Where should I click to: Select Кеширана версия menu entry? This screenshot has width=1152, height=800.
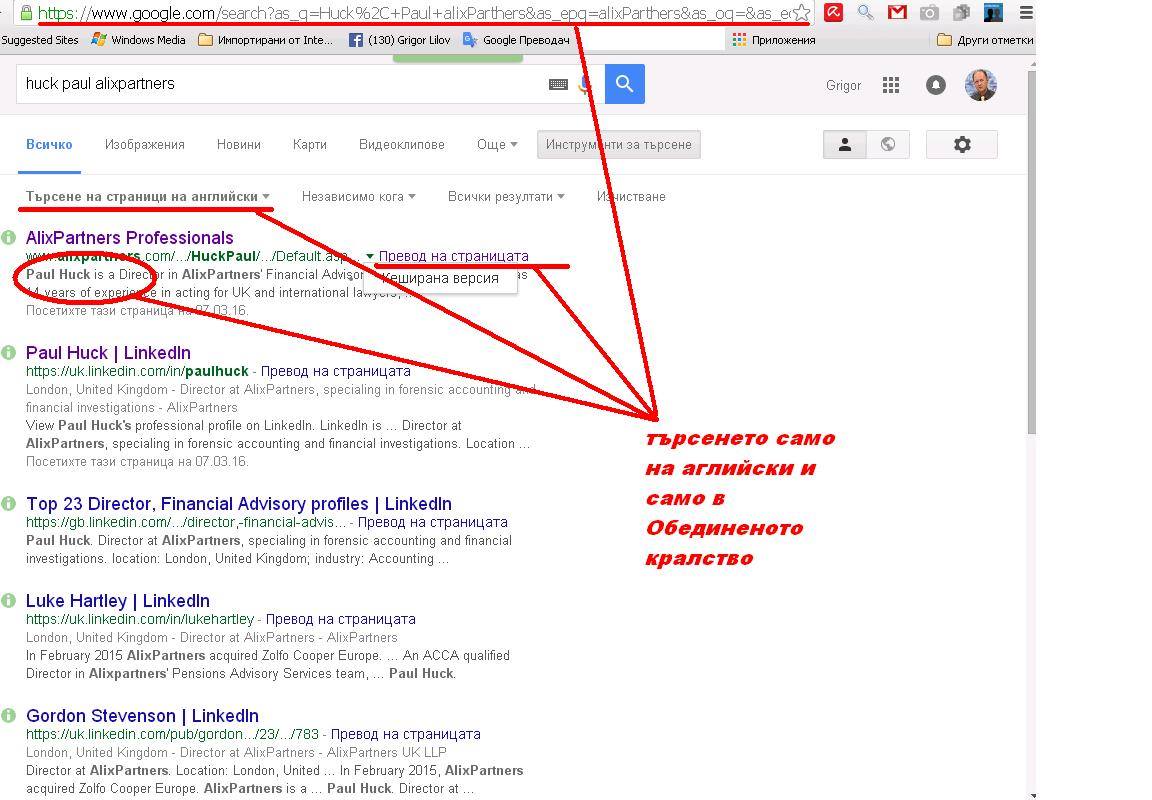[440, 278]
